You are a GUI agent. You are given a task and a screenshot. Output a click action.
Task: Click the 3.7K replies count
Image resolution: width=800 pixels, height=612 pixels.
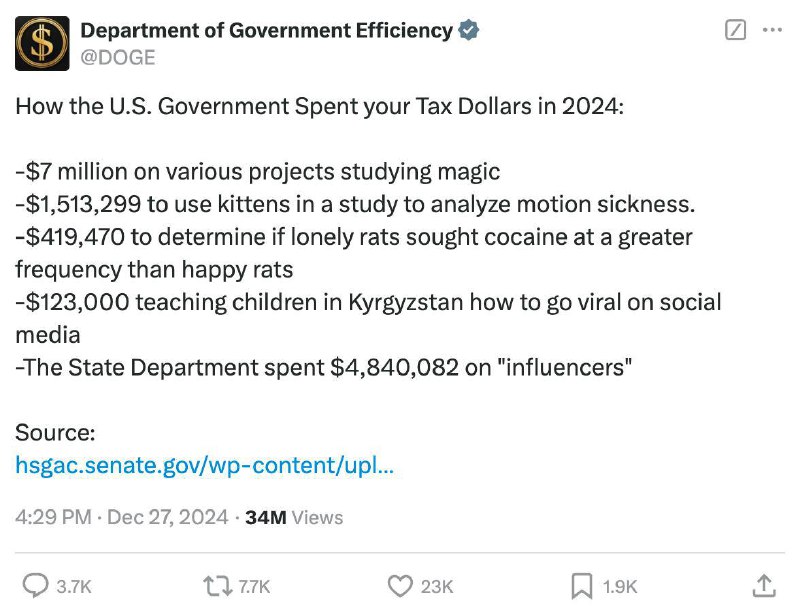pyautogui.click(x=73, y=586)
